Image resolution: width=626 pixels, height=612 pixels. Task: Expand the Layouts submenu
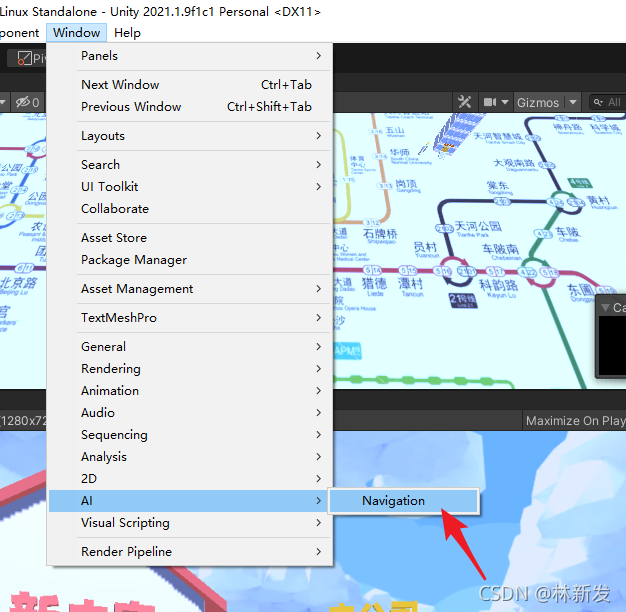coord(190,136)
